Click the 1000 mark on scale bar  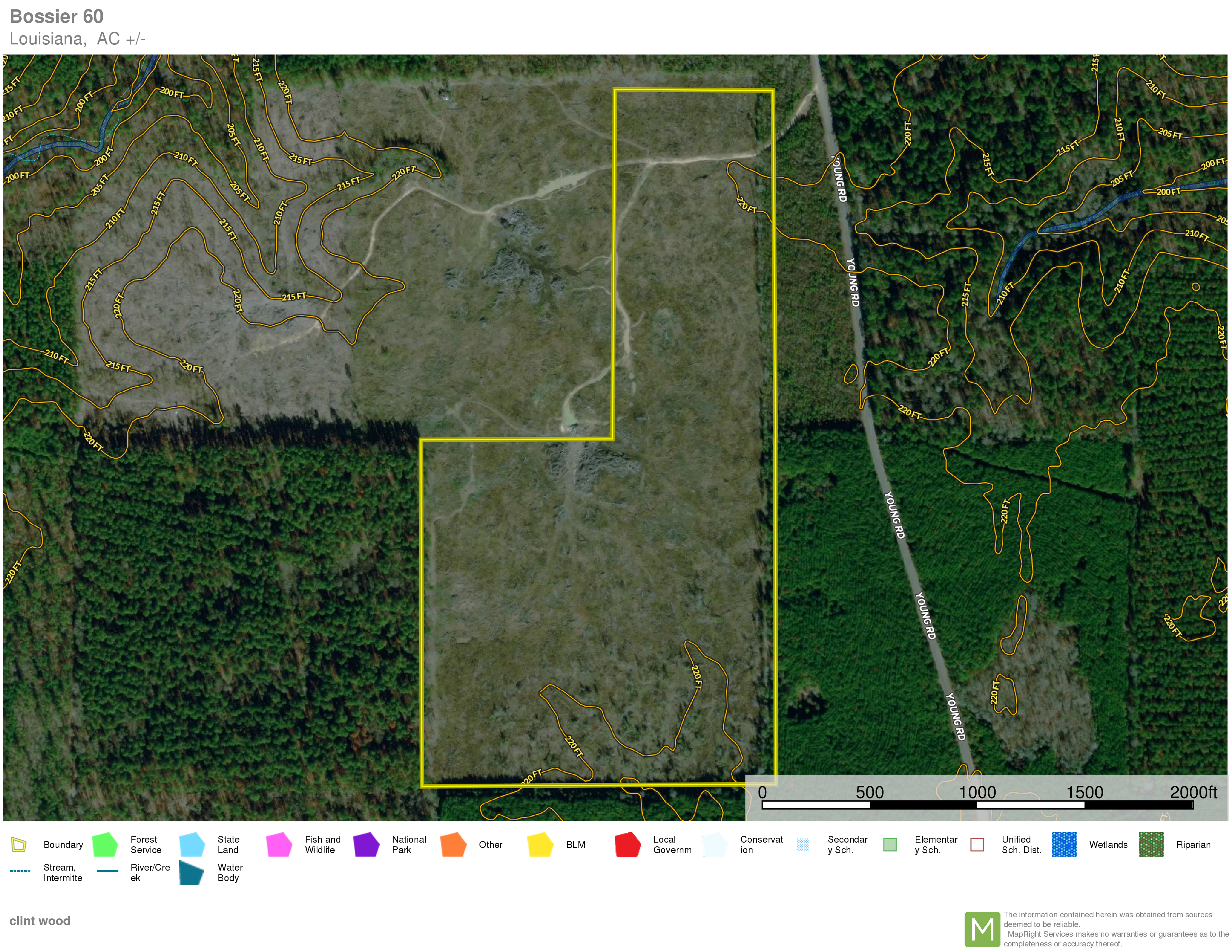(x=977, y=792)
